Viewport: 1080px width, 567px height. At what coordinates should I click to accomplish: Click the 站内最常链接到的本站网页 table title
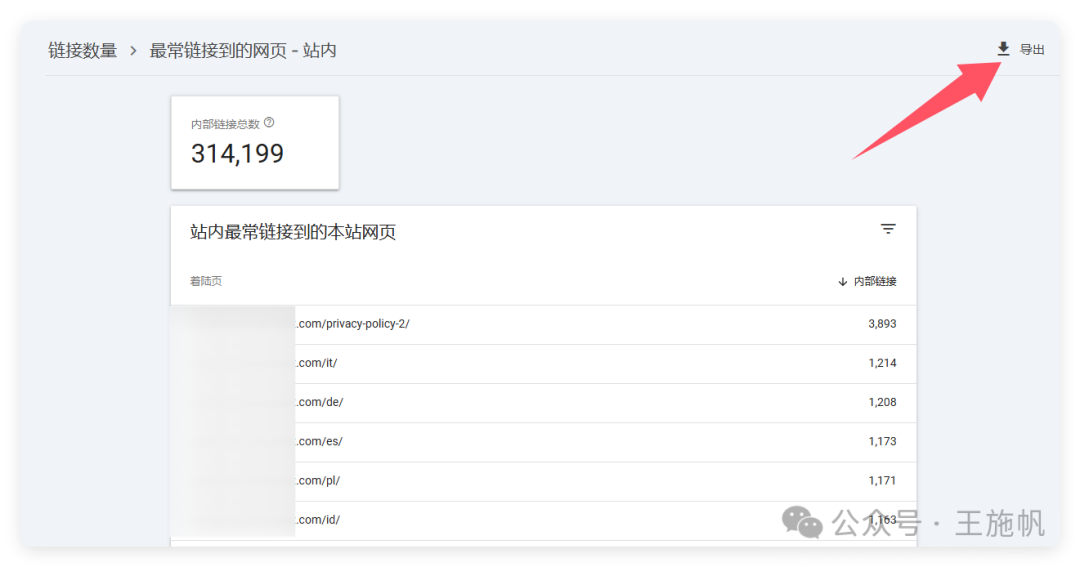tap(293, 232)
